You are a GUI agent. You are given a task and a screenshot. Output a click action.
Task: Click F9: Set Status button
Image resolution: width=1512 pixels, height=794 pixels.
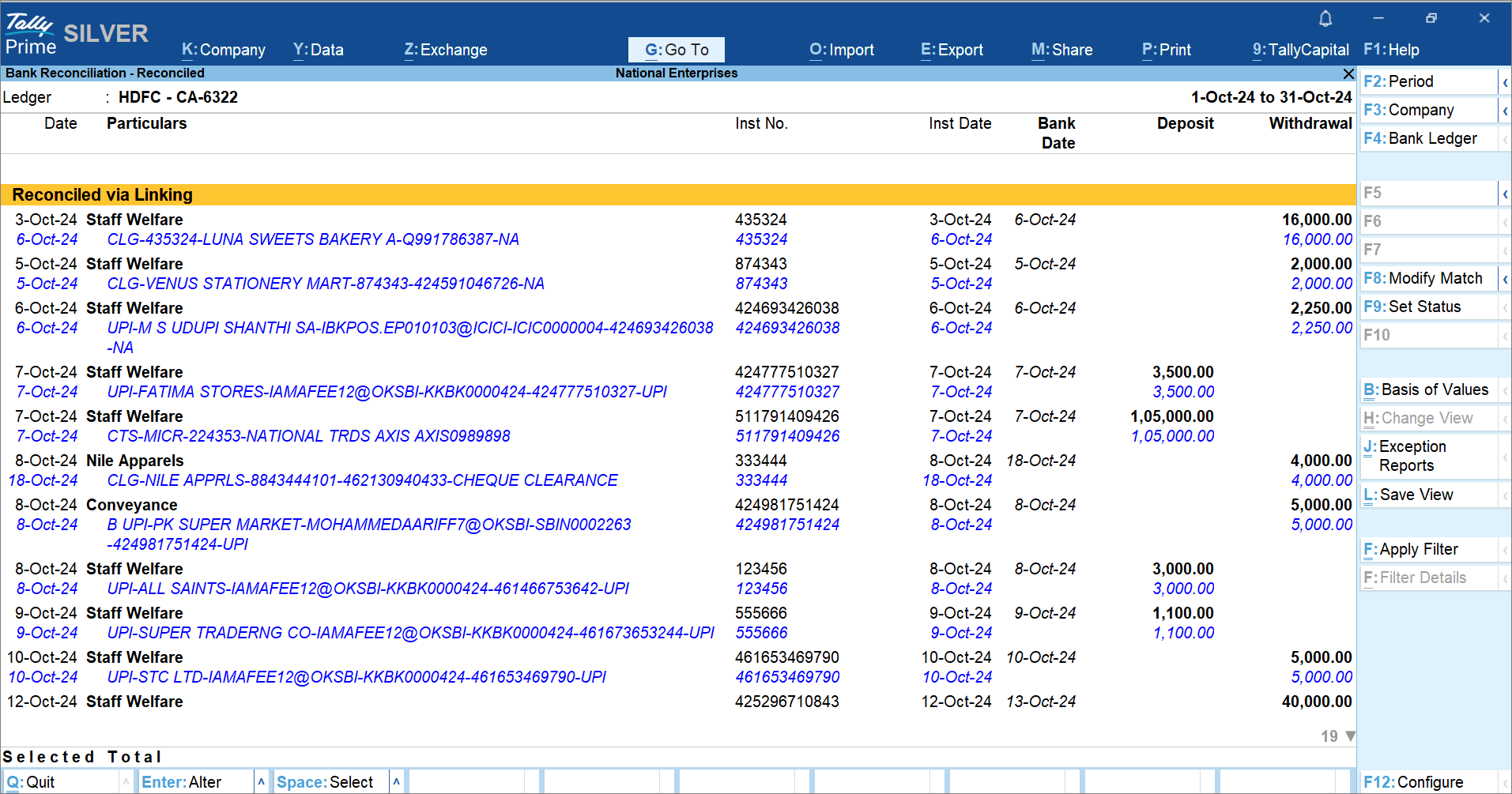(1429, 307)
